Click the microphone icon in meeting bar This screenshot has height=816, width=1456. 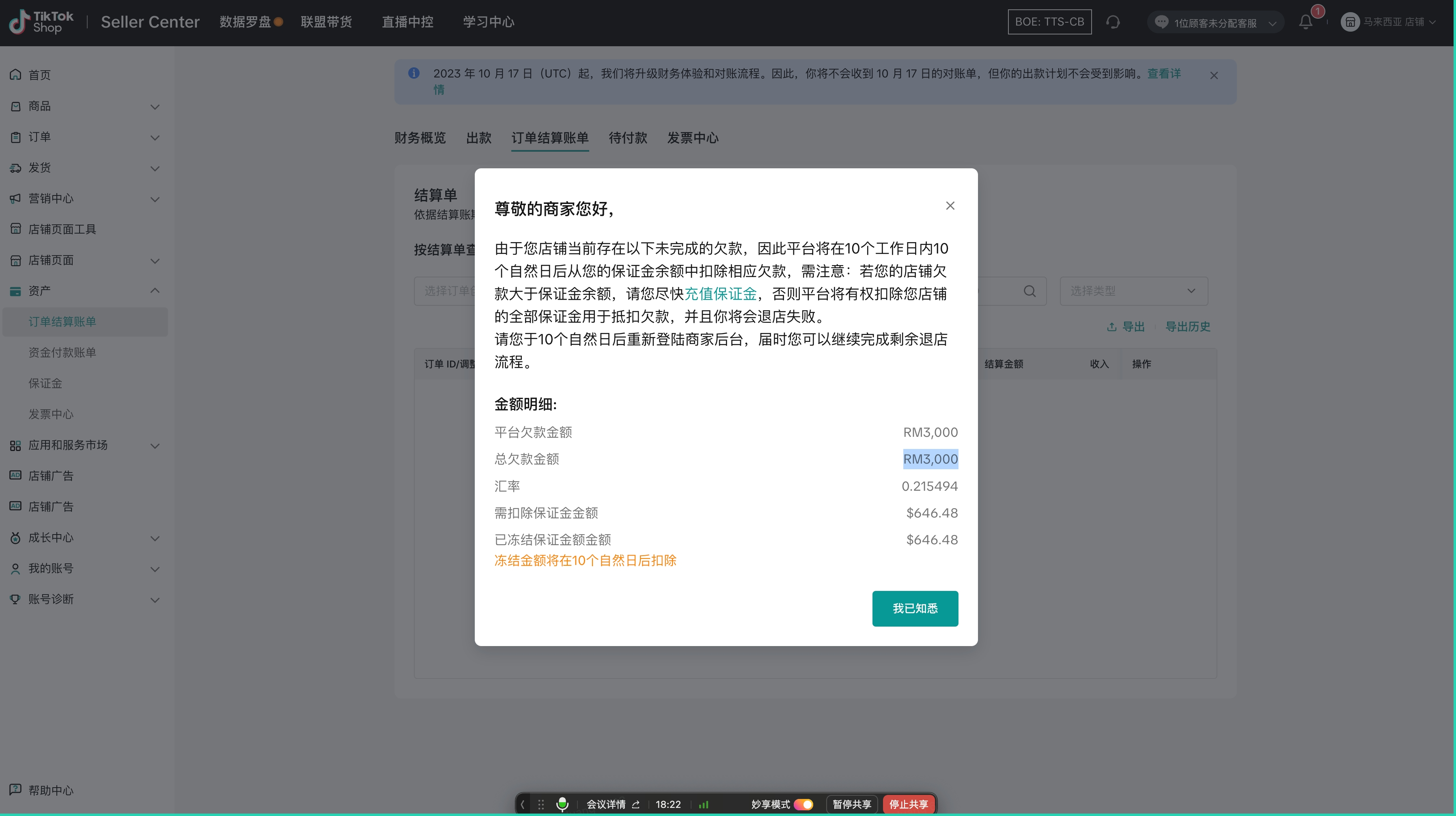pyautogui.click(x=562, y=804)
